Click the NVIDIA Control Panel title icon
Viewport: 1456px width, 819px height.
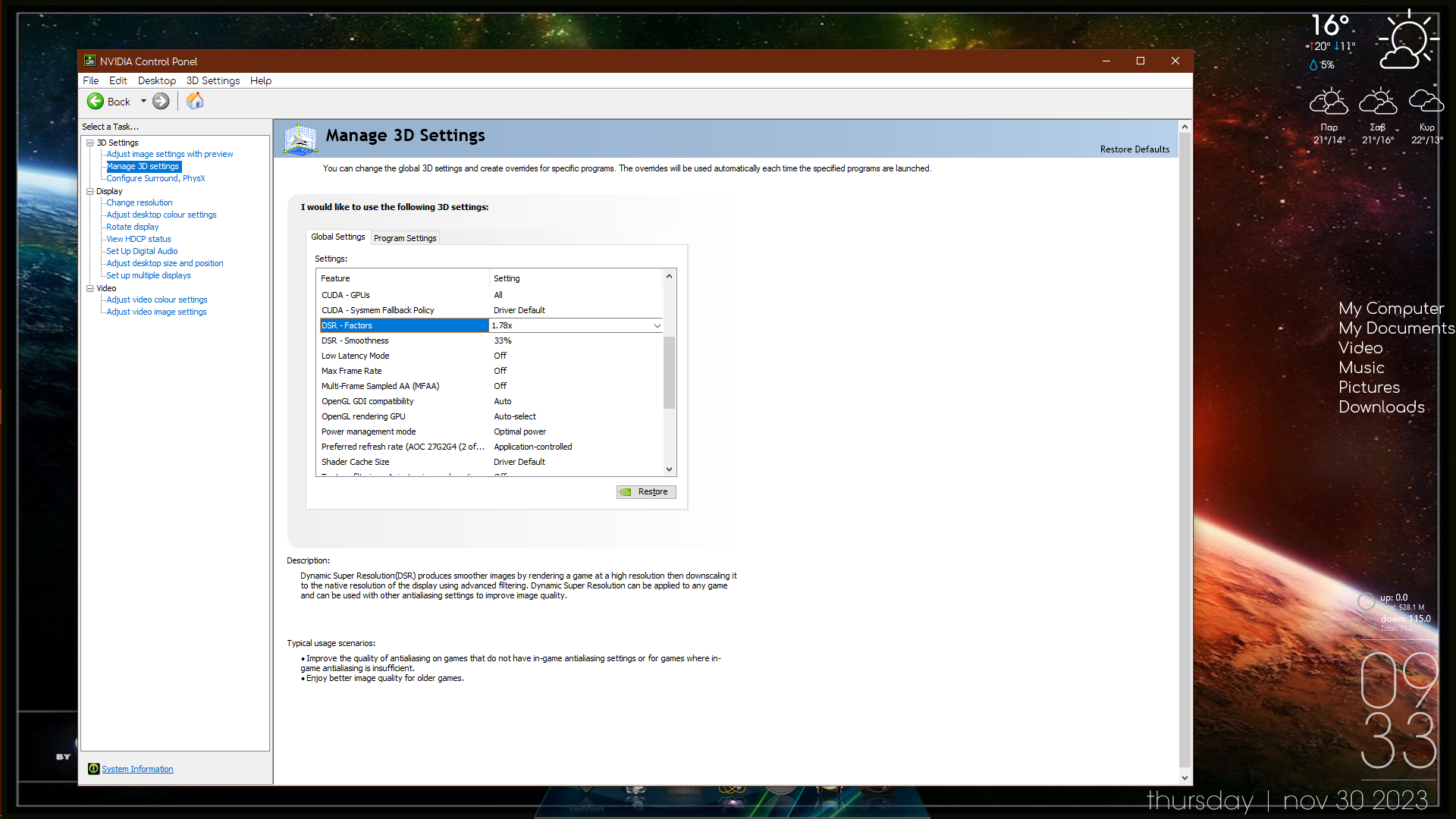(89, 61)
